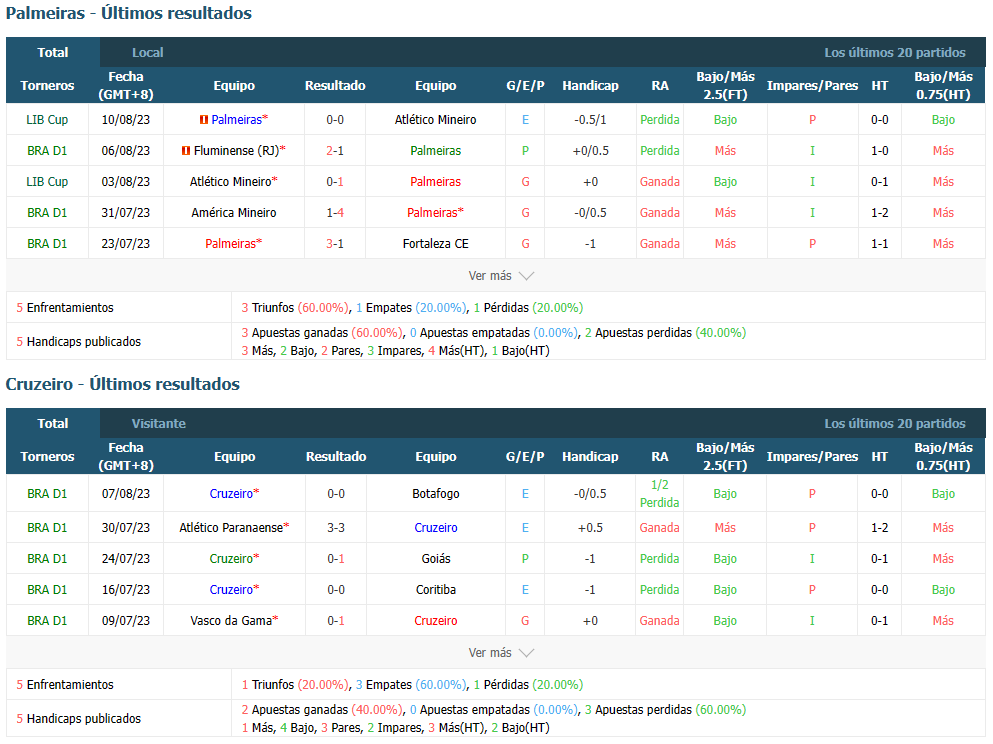Switch to the Visitante tab for Cruzeiro
Image resolution: width=993 pixels, height=744 pixels.
[x=158, y=424]
